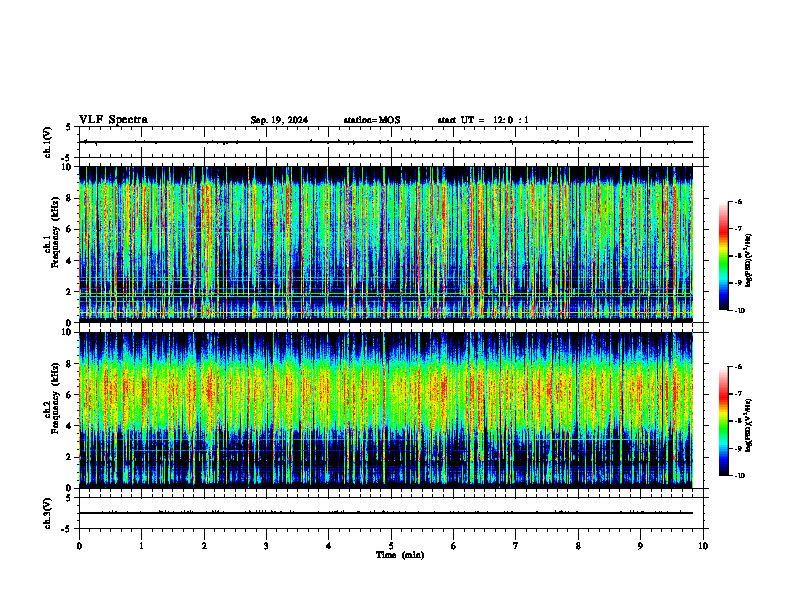The height and width of the screenshot is (612, 792).
Task: Click the "-10" label on ch.2 colorbar
Action: pos(739,476)
